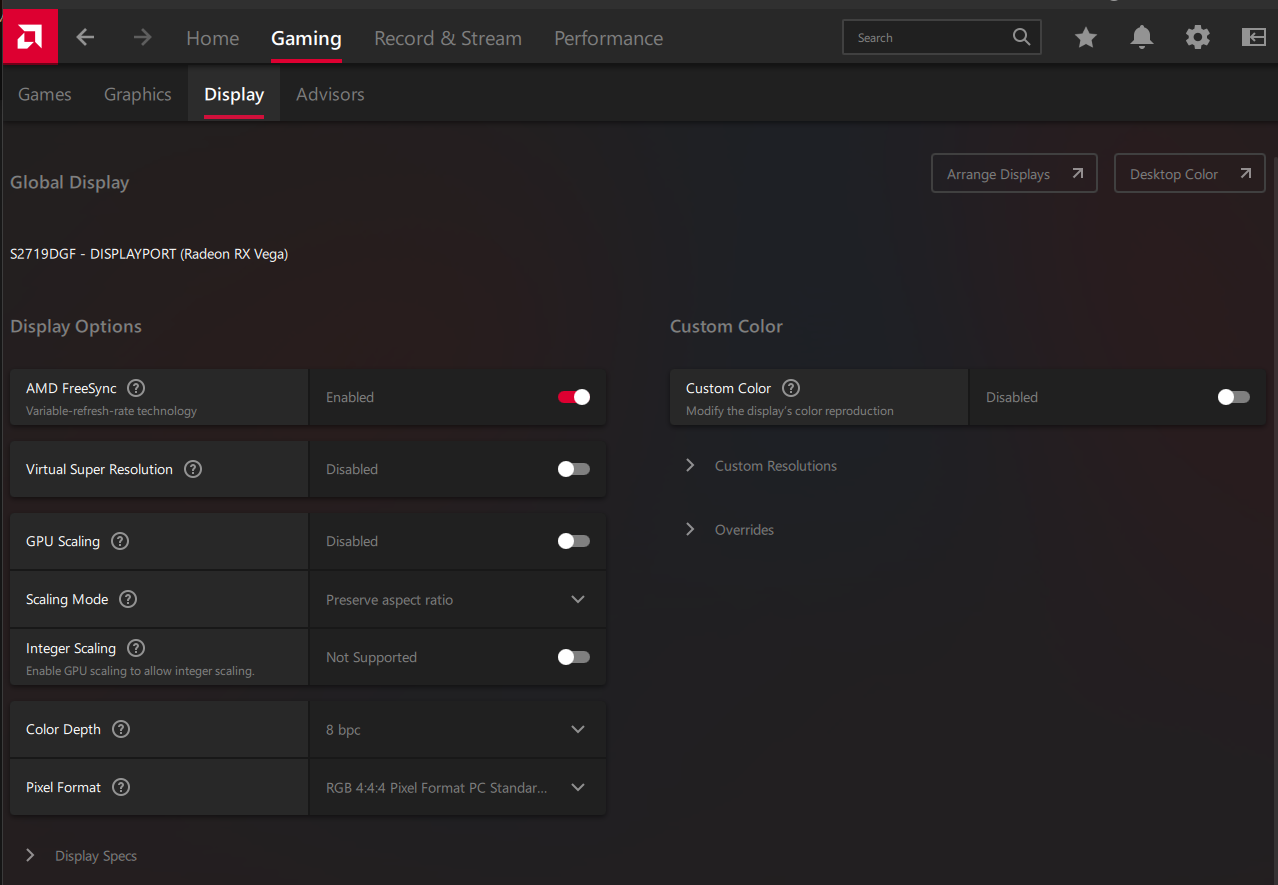Viewport: 1278px width, 885px height.
Task: Show help for AMD FreeSync
Action: tap(136, 388)
